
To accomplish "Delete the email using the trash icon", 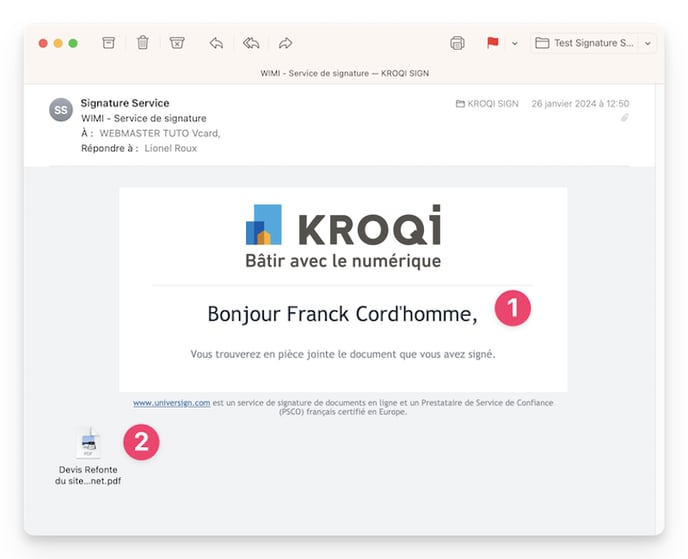I will (x=143, y=43).
